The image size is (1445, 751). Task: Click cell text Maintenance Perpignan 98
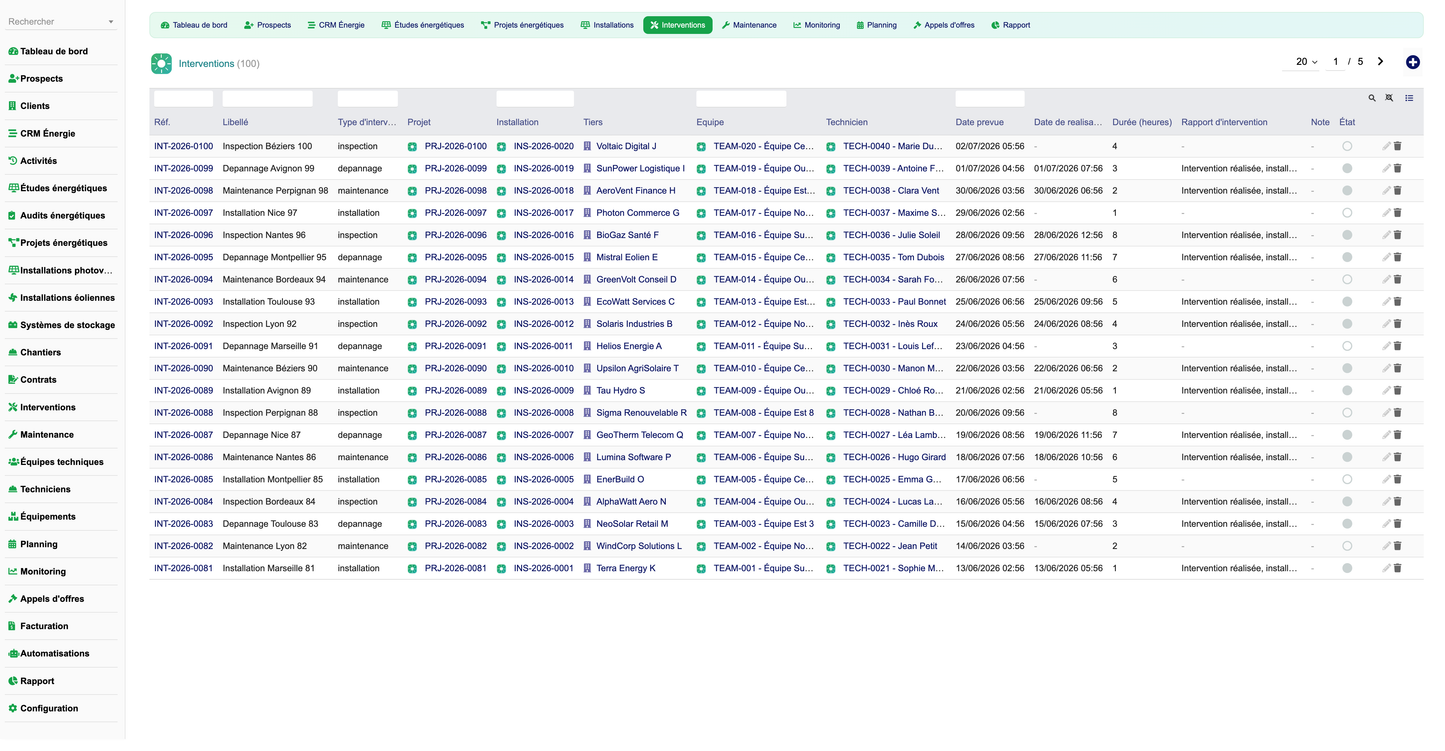(x=275, y=191)
